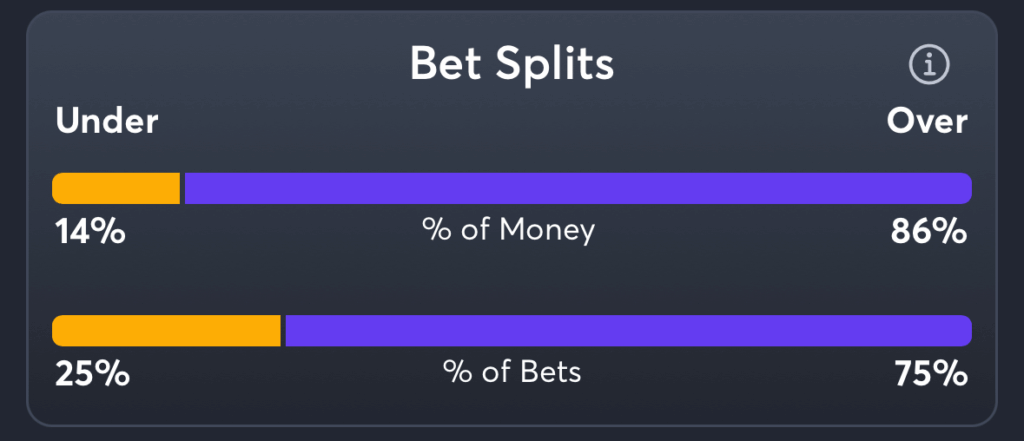
Task: Click orange Under segment of money bar
Action: point(116,188)
